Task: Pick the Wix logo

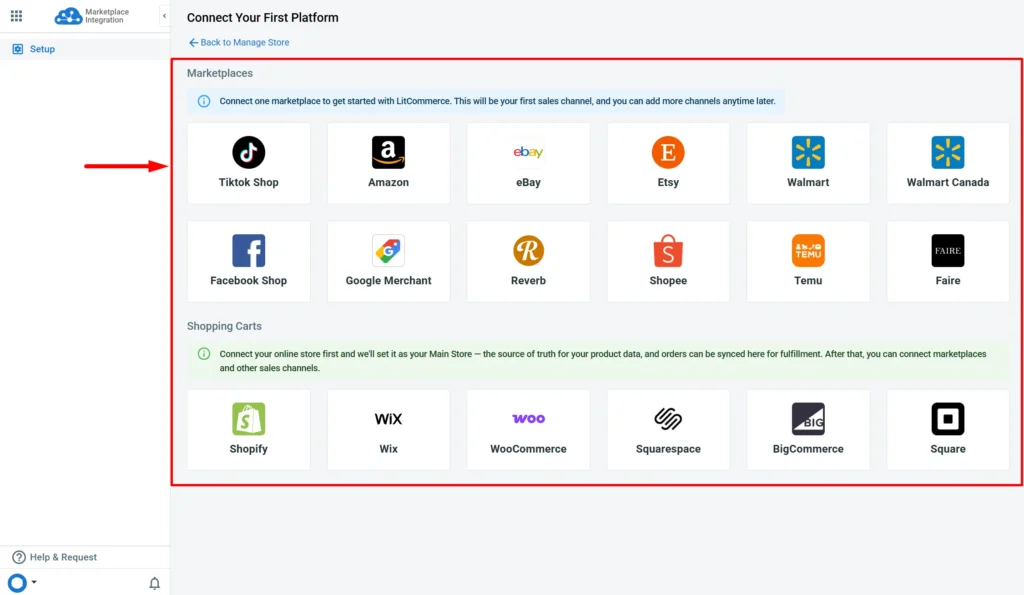Action: [389, 419]
